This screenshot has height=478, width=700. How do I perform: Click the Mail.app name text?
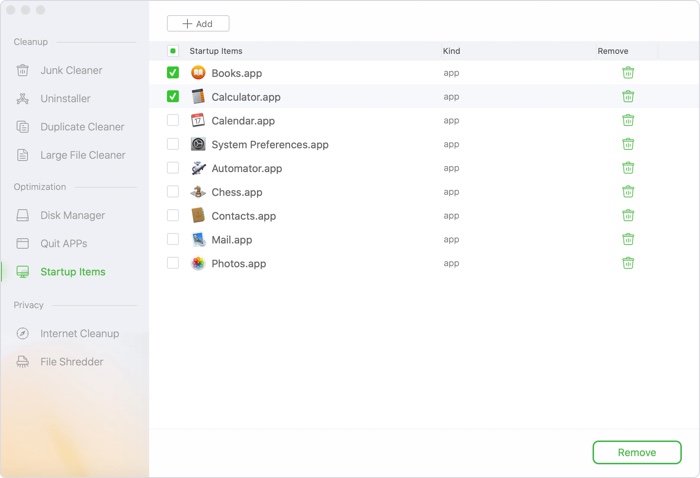(231, 240)
